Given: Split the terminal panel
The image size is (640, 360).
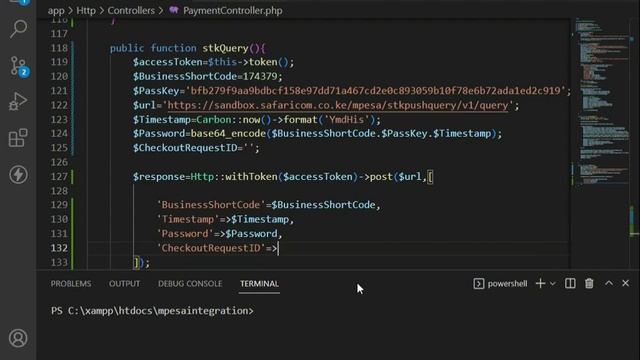Looking at the screenshot, I should click(x=570, y=283).
